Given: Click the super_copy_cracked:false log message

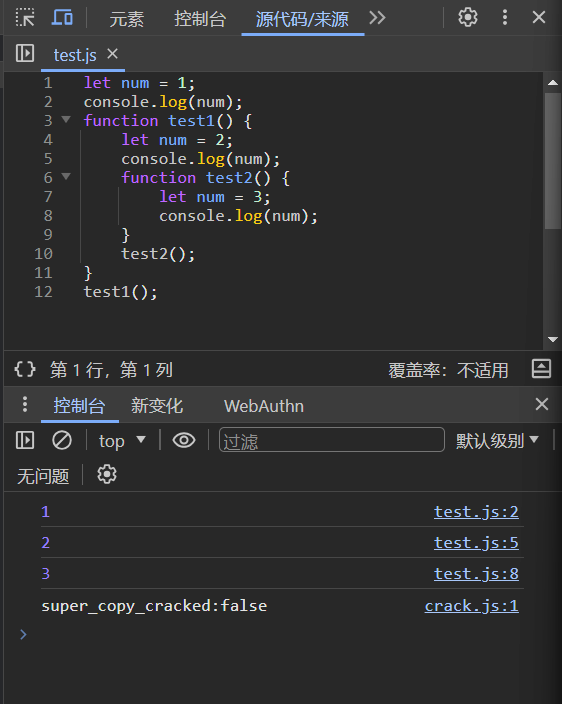Looking at the screenshot, I should point(154,606).
